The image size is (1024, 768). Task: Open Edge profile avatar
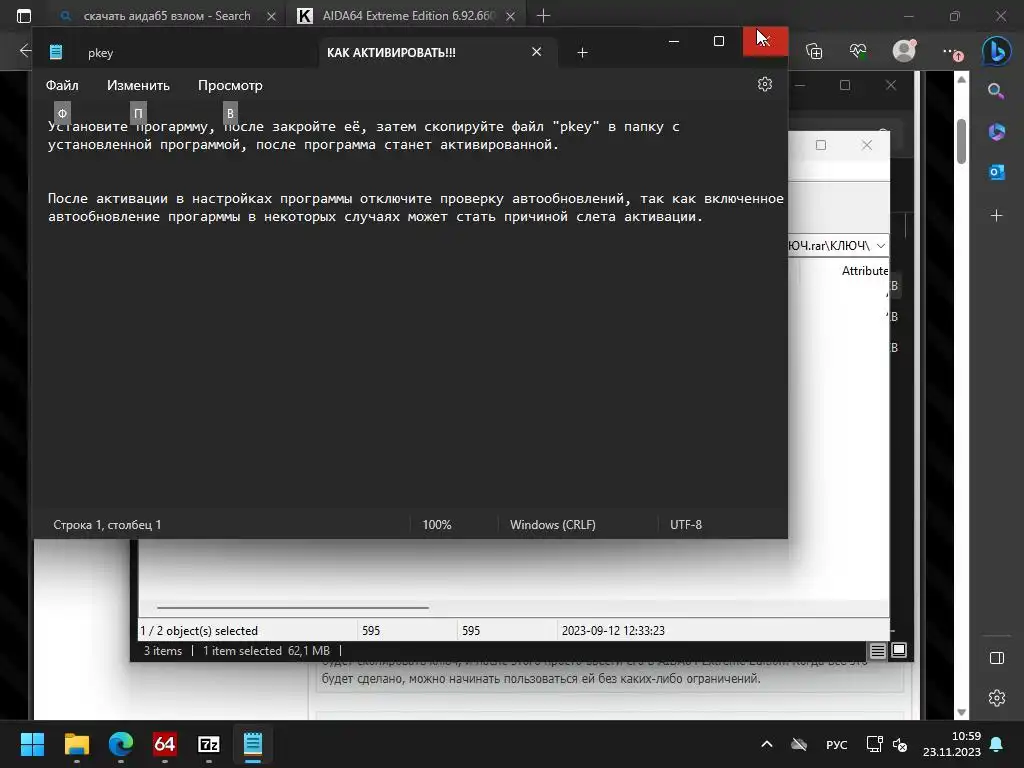coord(904,50)
